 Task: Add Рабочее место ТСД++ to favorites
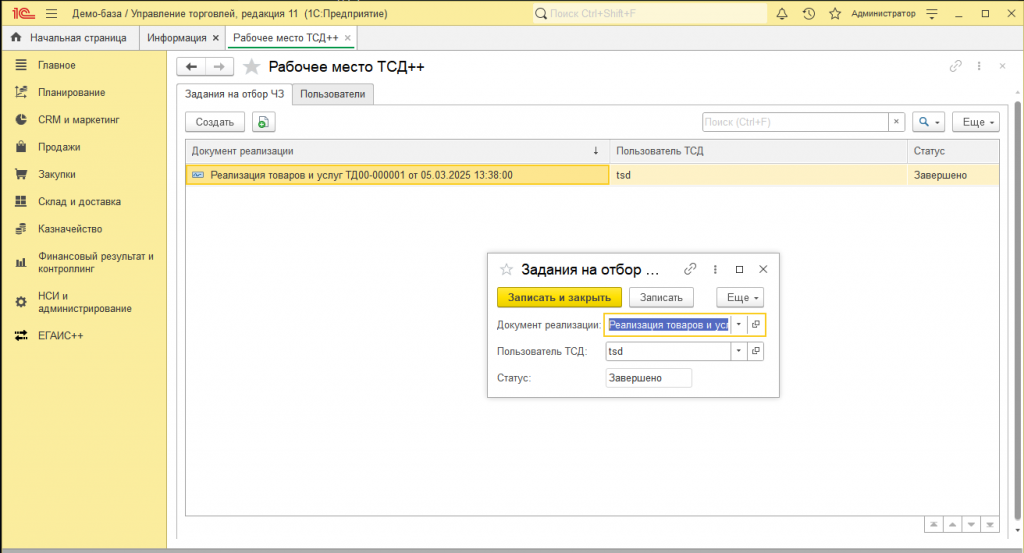click(x=251, y=67)
